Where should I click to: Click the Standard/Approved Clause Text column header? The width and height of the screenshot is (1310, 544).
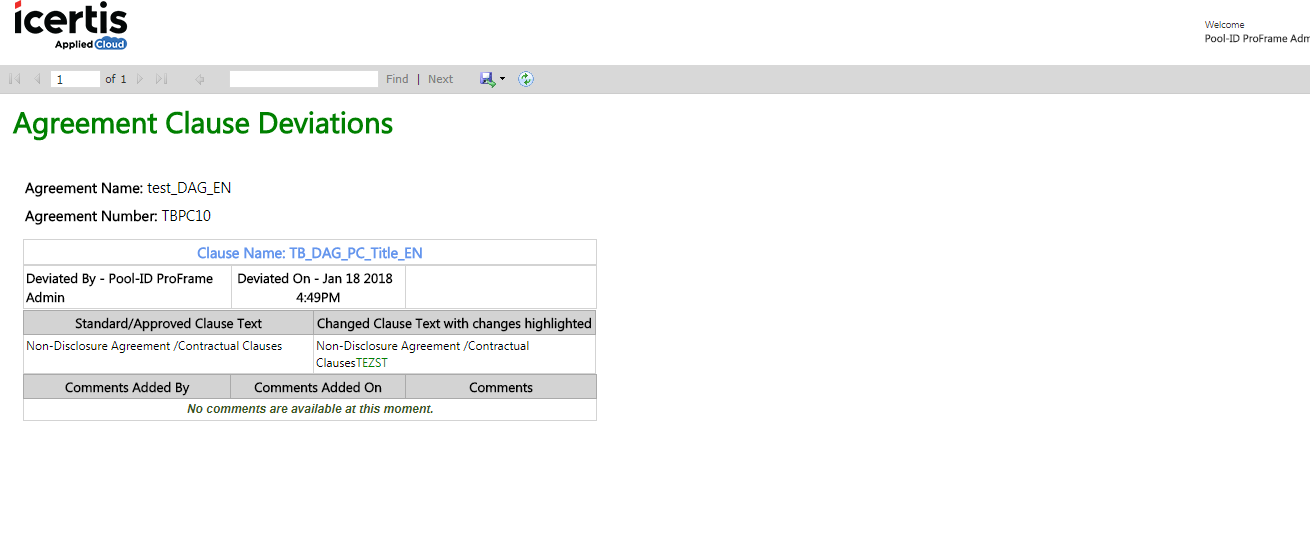[168, 323]
